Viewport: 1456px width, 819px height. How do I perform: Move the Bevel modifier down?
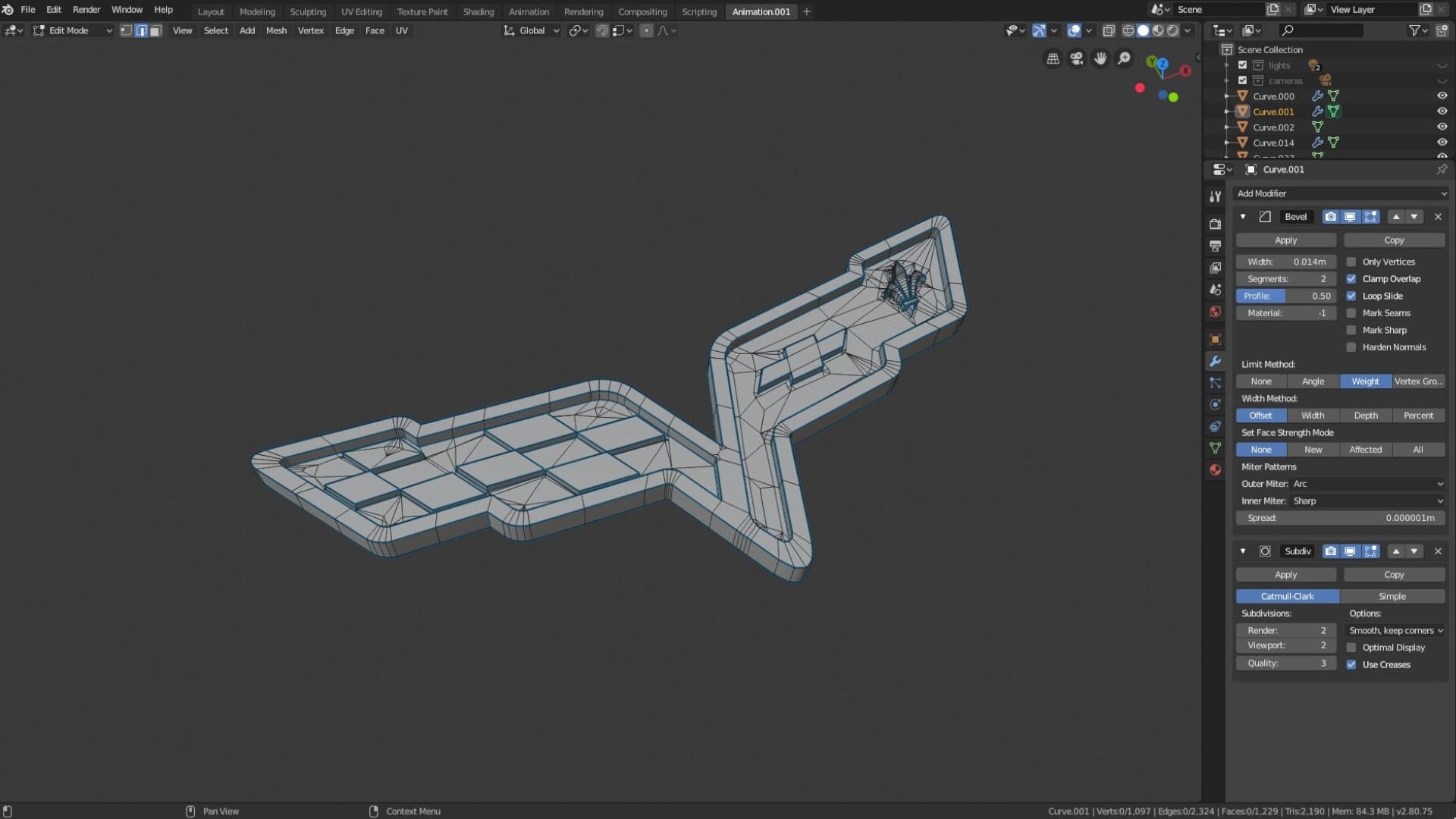coord(1414,217)
